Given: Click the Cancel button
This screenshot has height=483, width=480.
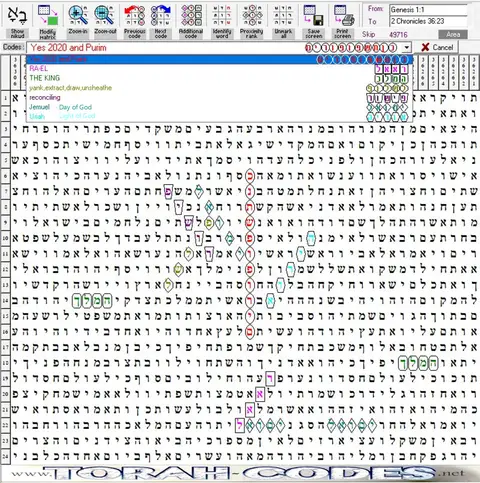Looking at the screenshot, I should coord(438,47).
